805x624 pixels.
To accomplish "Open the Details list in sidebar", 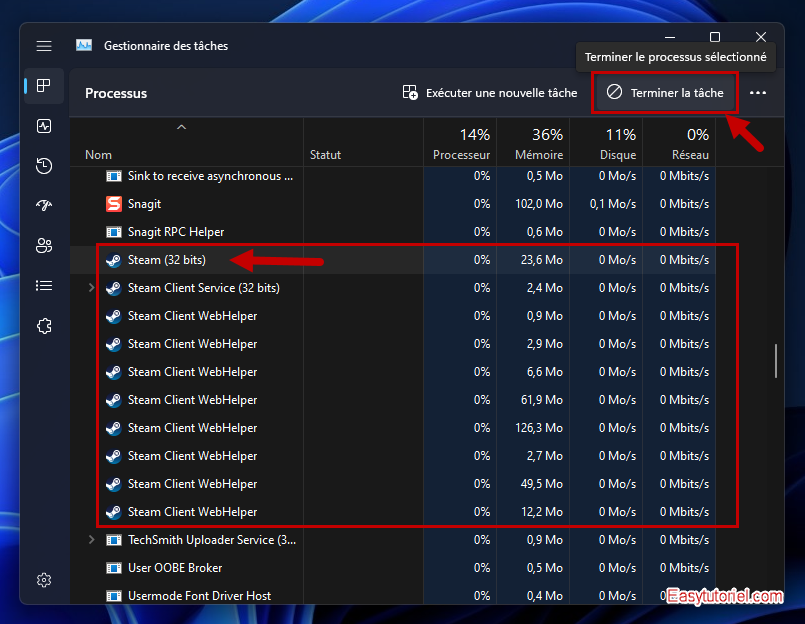I will (44, 286).
